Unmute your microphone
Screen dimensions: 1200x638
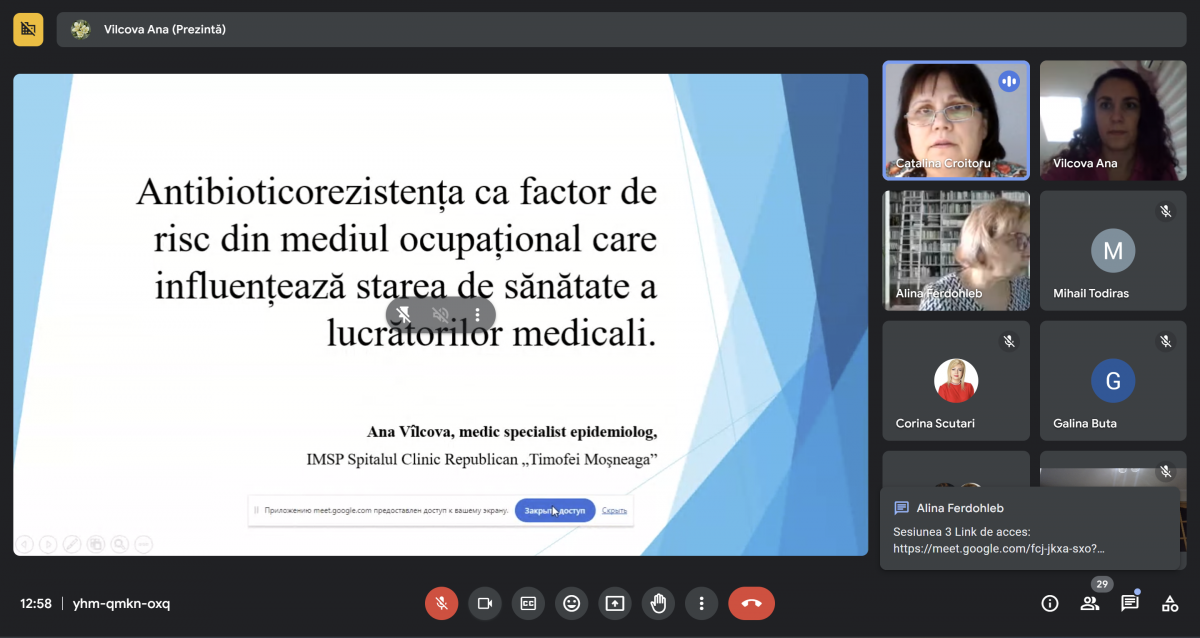(441, 603)
